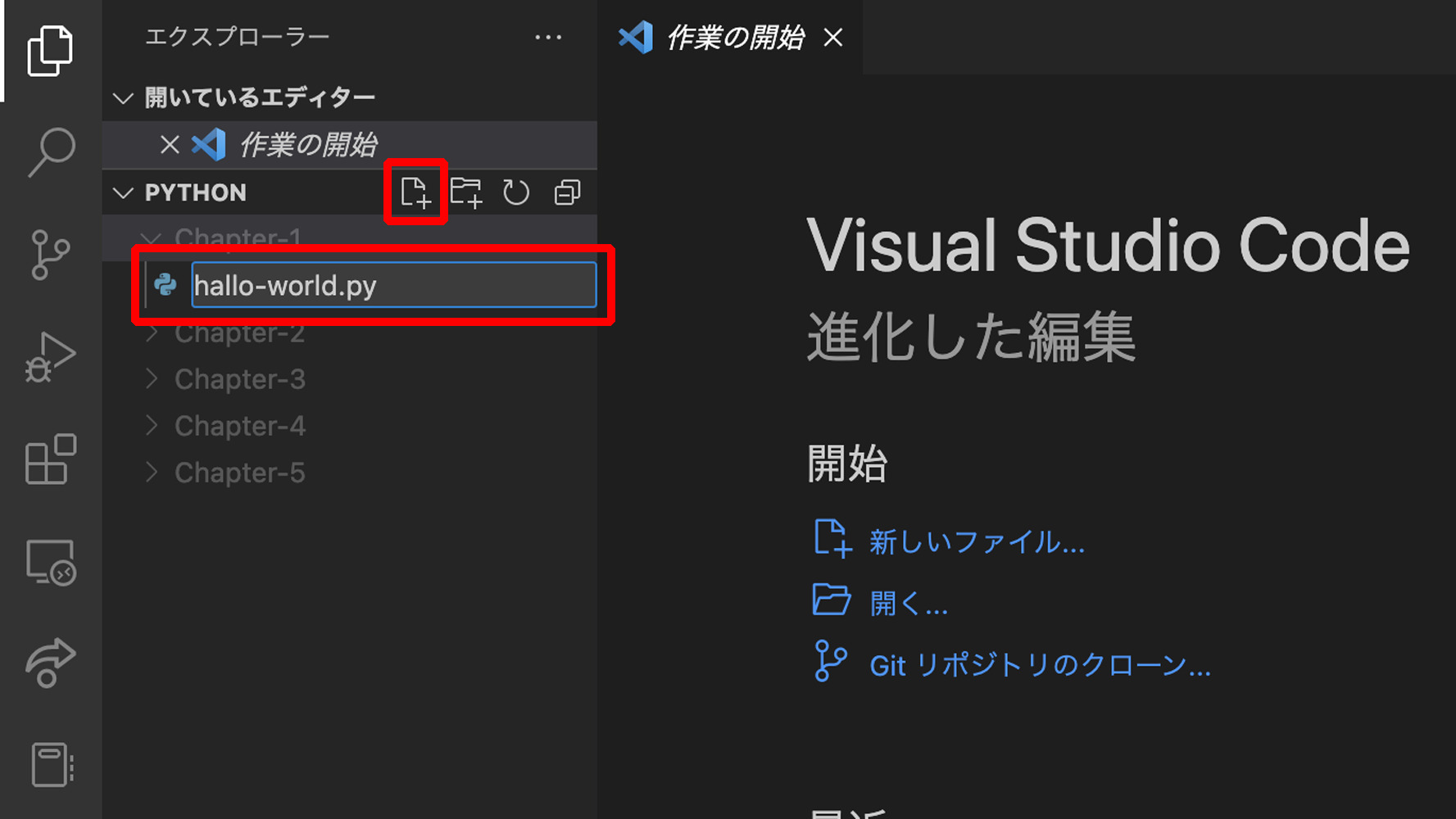Open the Run and Debug view
Screen dimensions: 1456x819
[49, 356]
